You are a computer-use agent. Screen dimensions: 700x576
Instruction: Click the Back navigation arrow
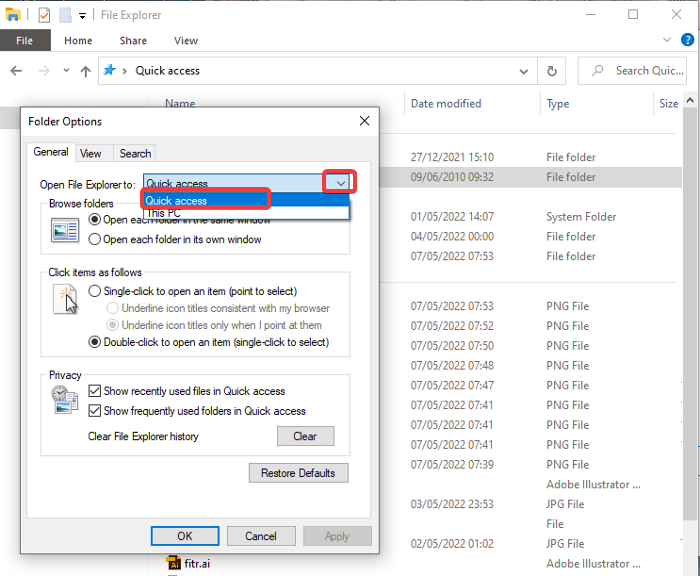(x=17, y=71)
